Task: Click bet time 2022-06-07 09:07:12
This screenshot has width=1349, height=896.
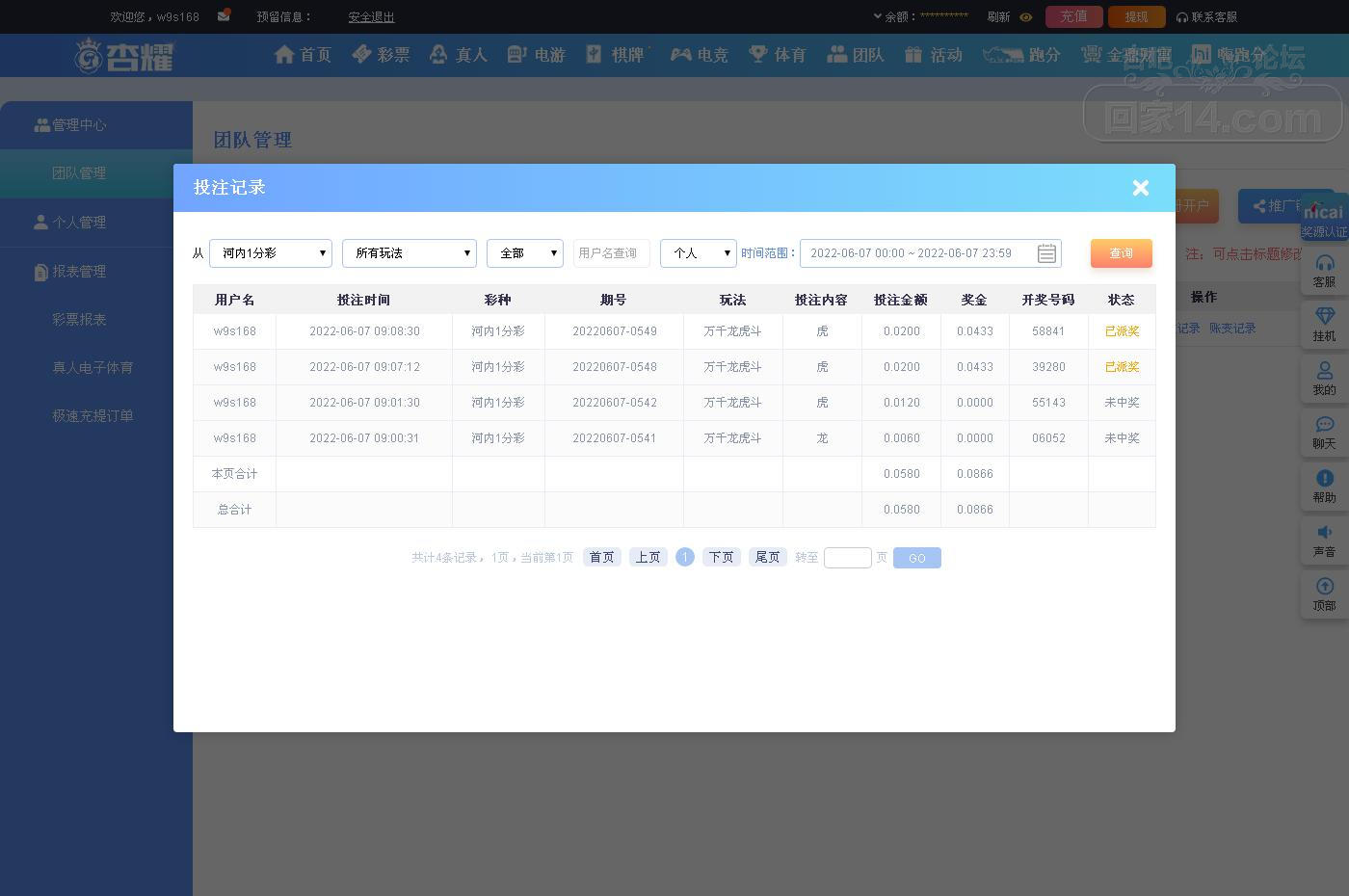Action: [364, 367]
